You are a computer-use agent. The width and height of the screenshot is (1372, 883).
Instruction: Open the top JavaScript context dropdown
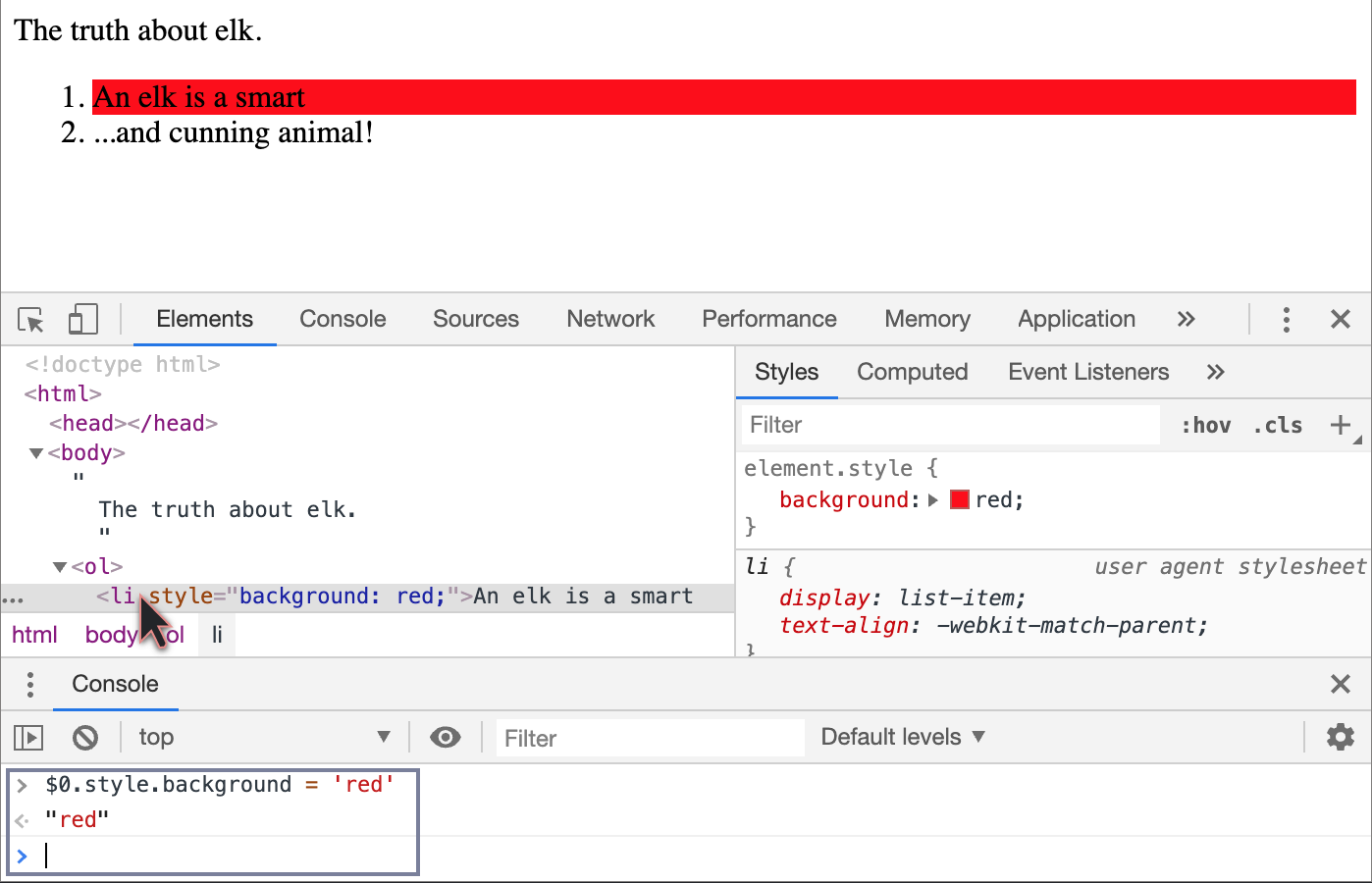tap(263, 737)
